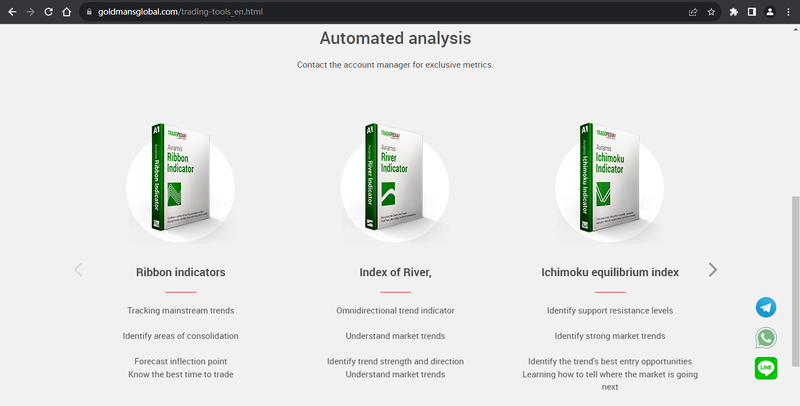Open the user profile menu

[x=770, y=12]
